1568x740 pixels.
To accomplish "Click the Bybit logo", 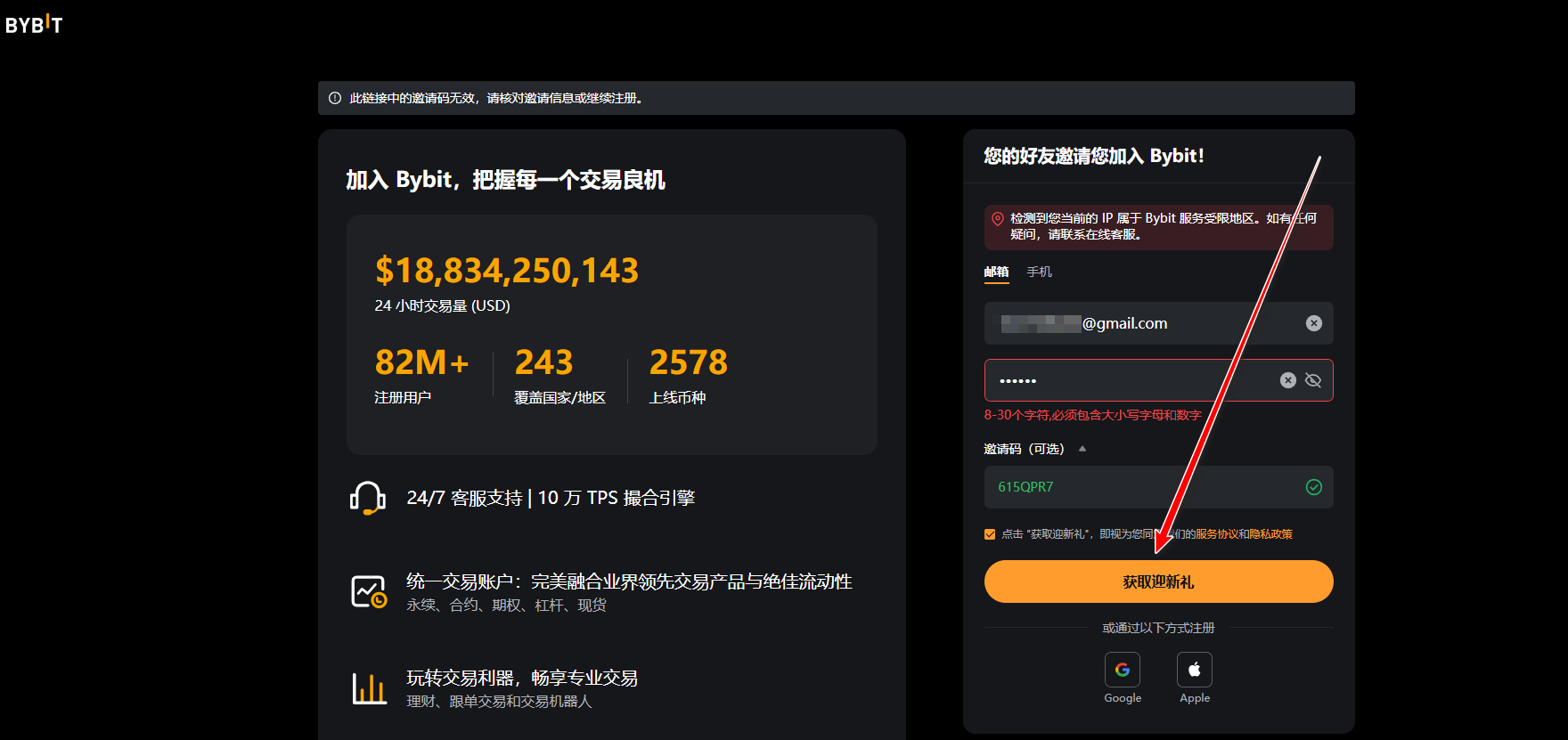I will click(34, 25).
